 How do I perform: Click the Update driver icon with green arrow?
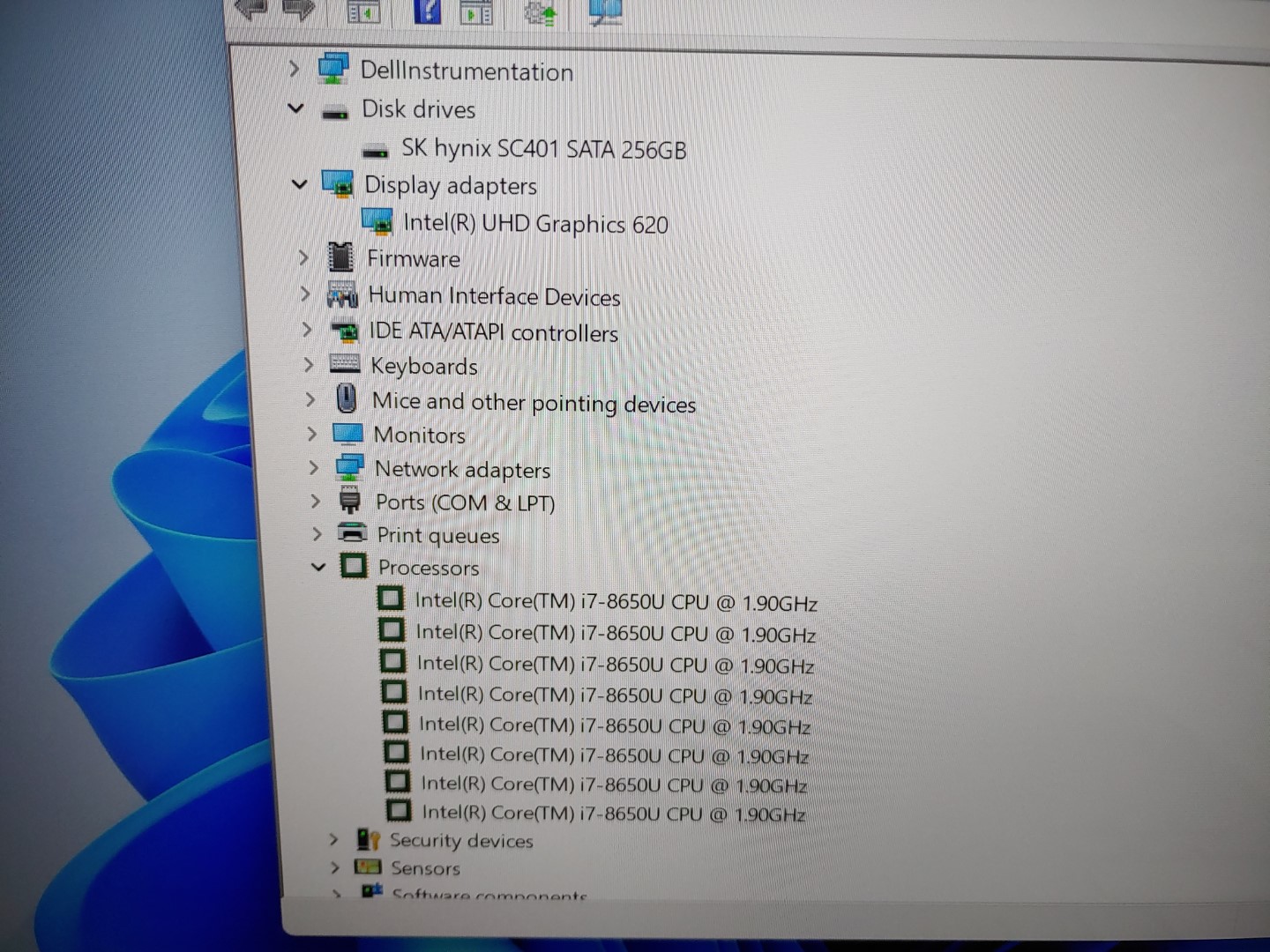[x=540, y=13]
